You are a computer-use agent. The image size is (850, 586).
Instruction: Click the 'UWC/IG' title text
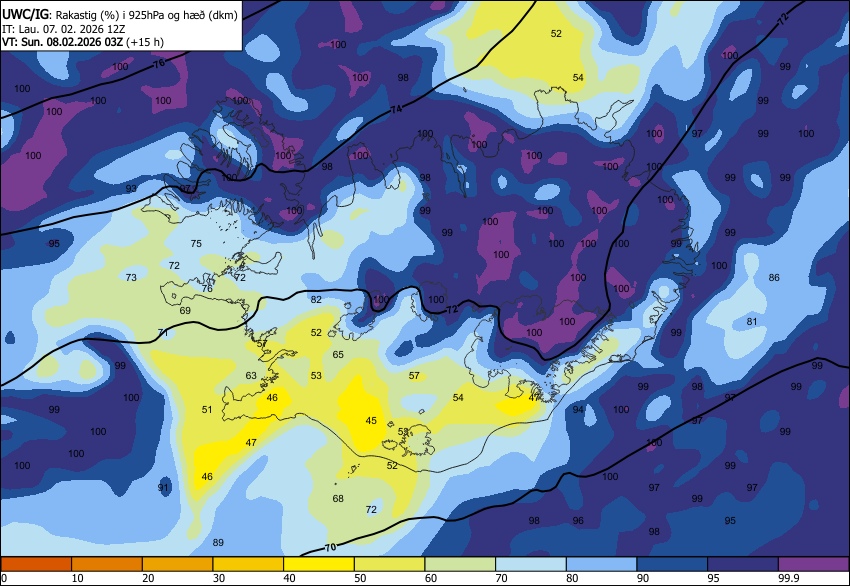pos(27,15)
